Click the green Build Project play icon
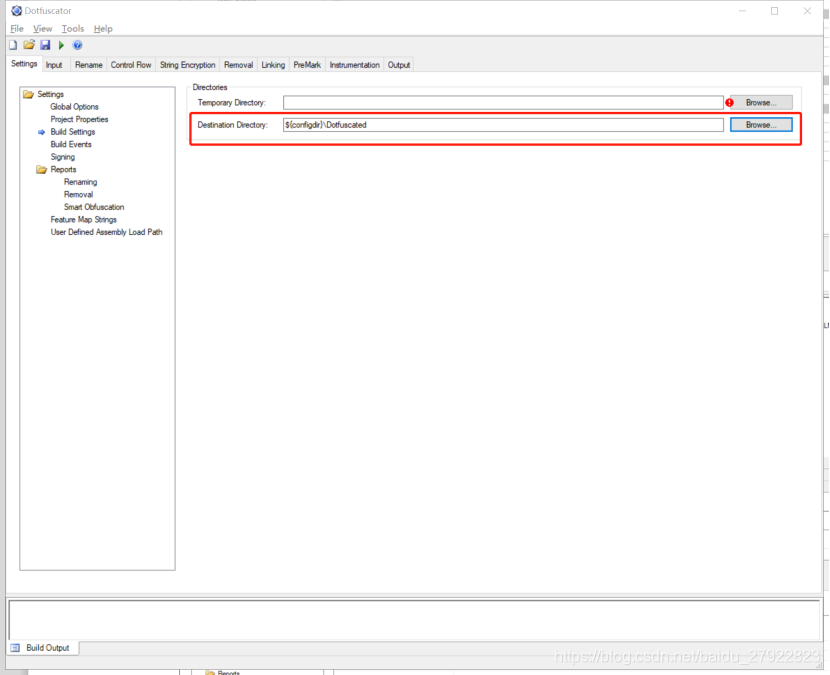This screenshot has height=675, width=830. [61, 46]
